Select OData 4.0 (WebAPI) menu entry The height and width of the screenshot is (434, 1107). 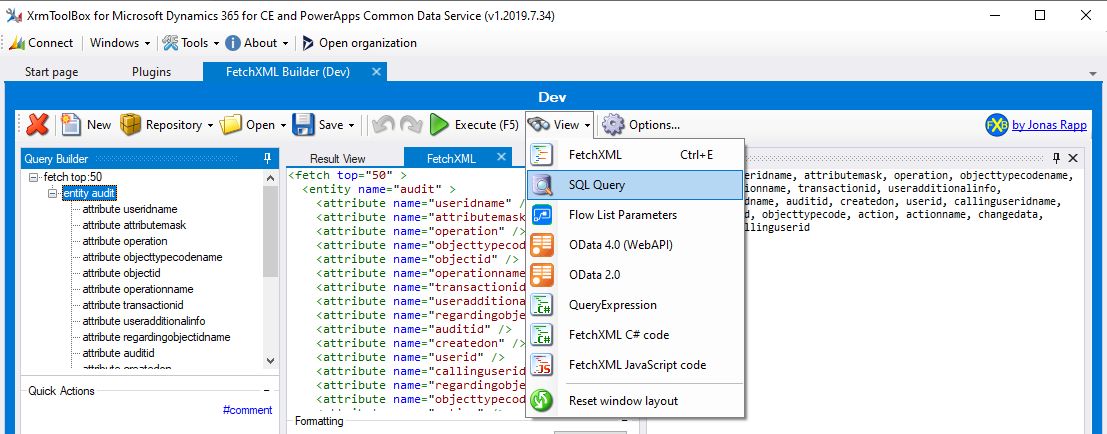[635, 245]
